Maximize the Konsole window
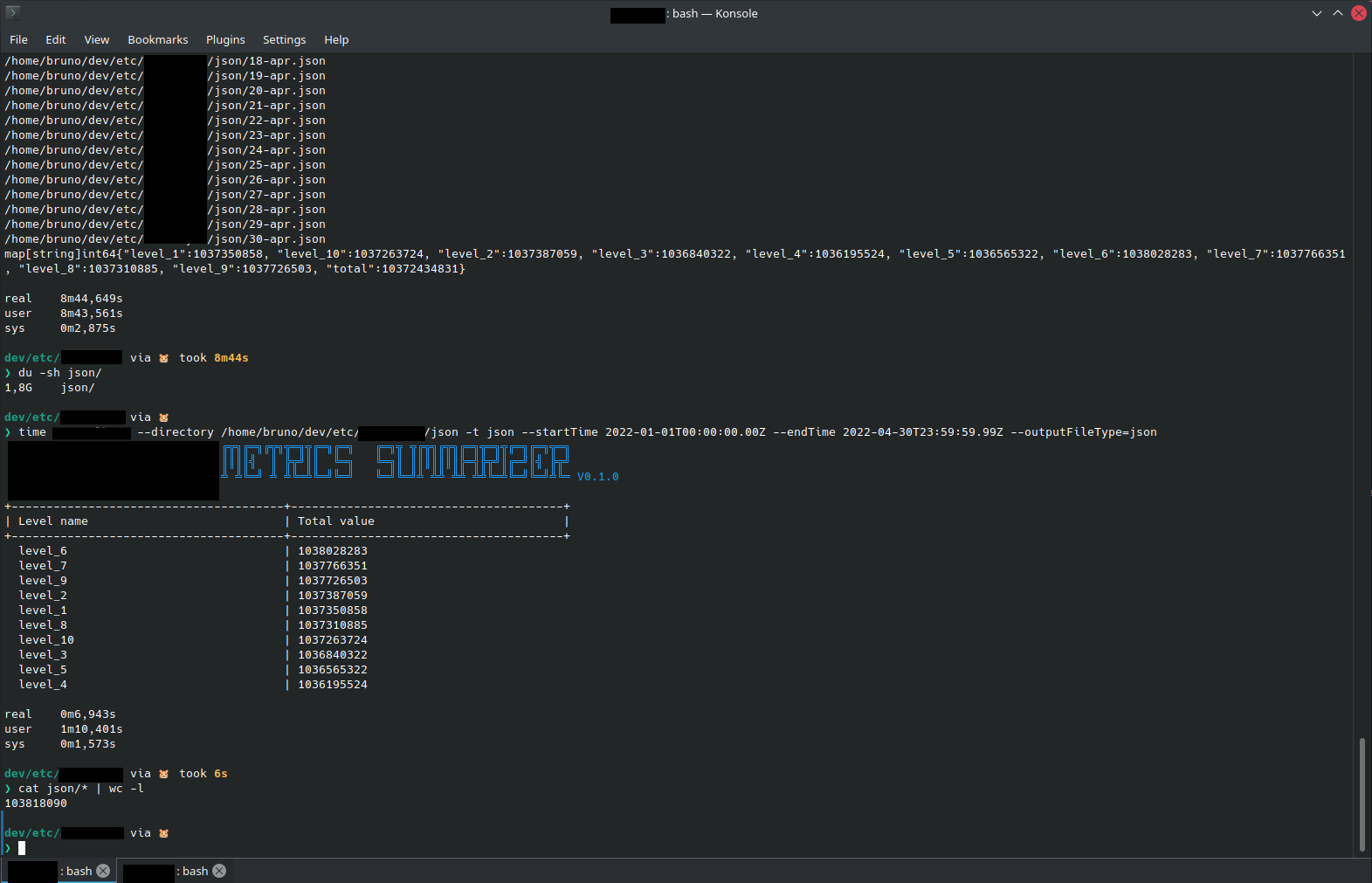Screen dimensions: 1372x883 click(1338, 13)
